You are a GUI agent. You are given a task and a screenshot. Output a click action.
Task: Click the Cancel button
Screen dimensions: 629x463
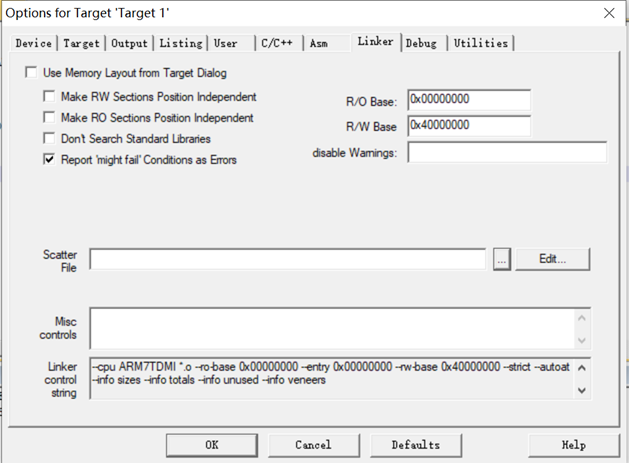(x=314, y=445)
